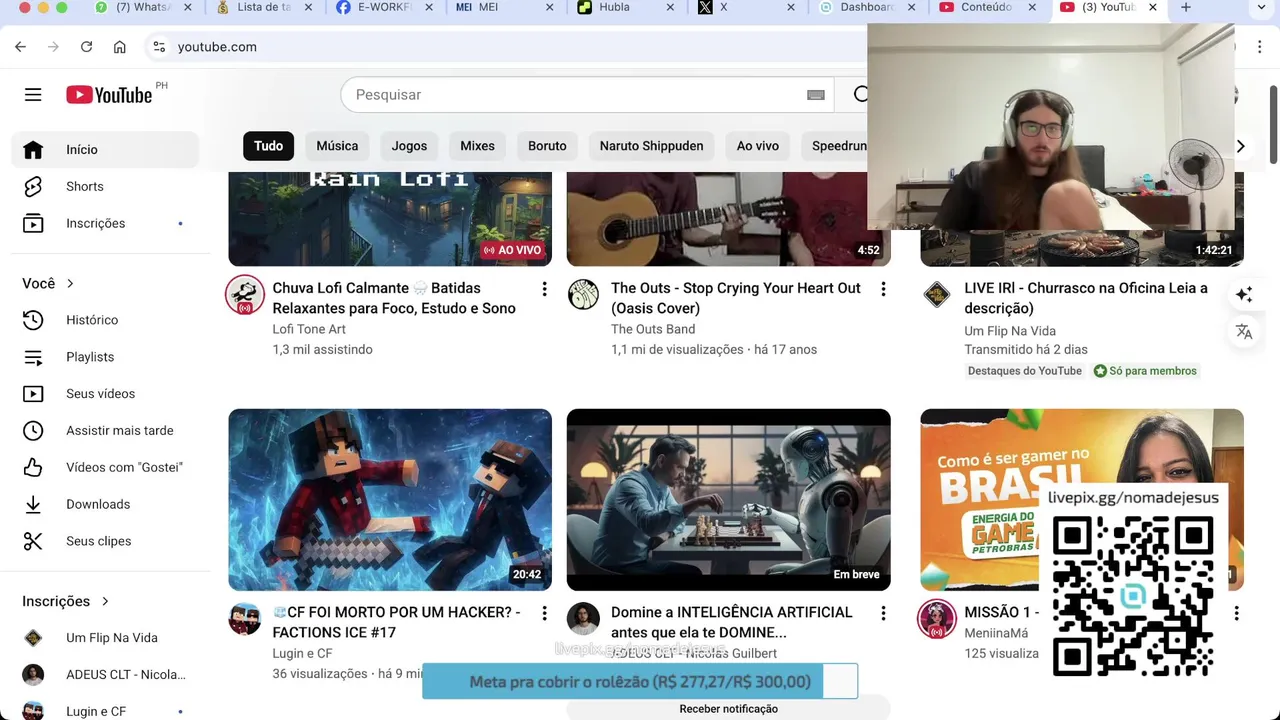Open Um Flip Na Vida subscription in sidebar
The width and height of the screenshot is (1280, 720).
106,638
